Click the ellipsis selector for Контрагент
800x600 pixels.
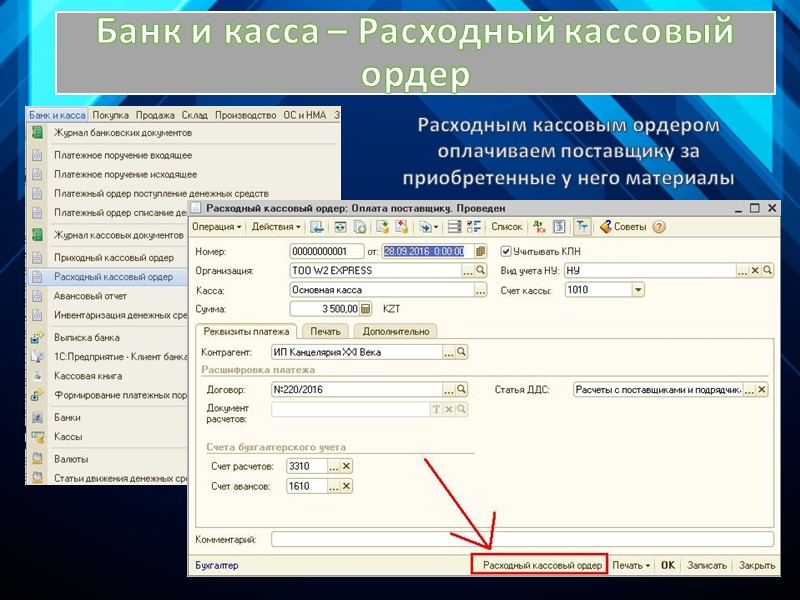(x=448, y=352)
